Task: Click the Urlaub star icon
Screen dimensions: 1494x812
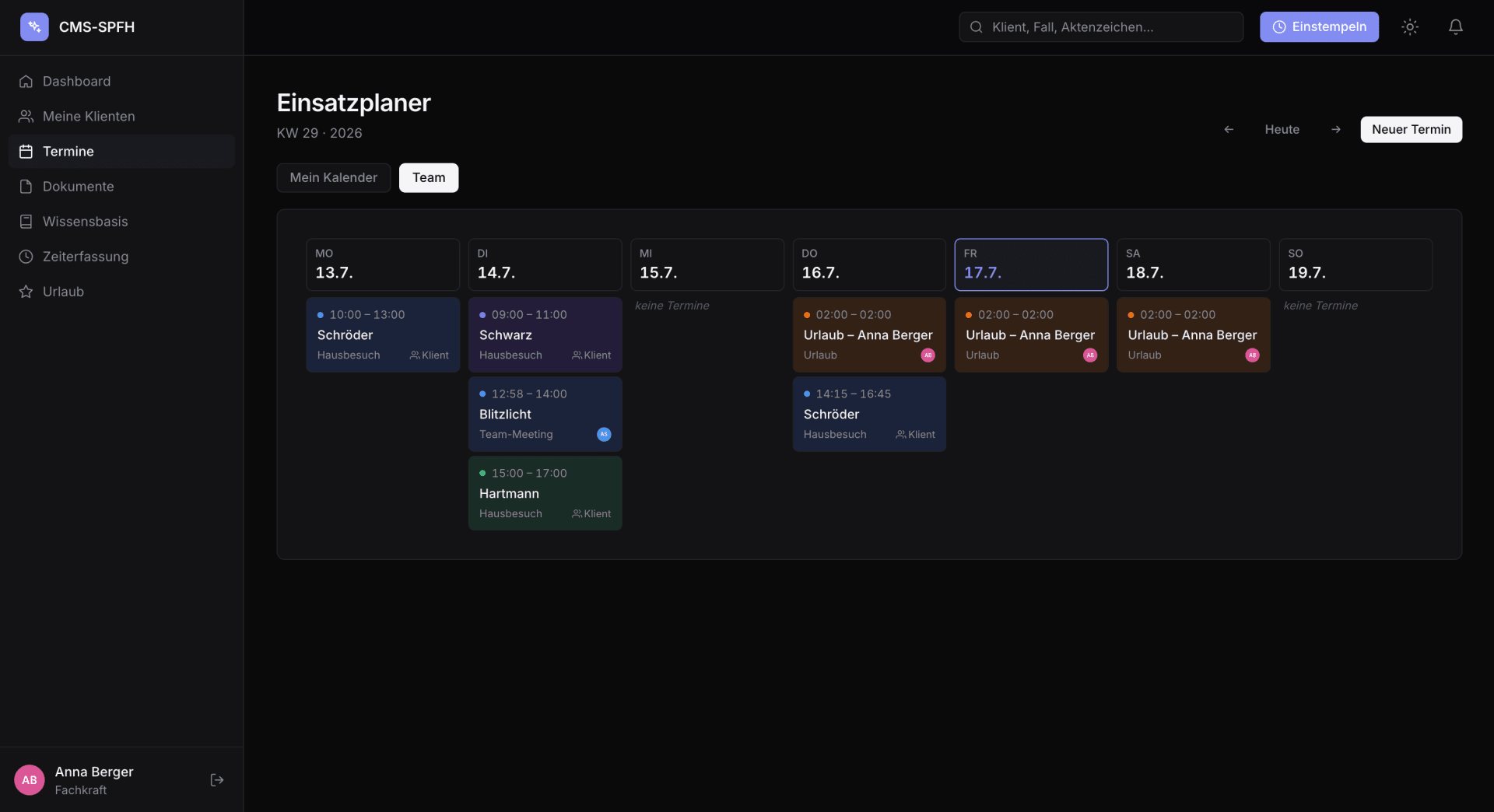Action: (26, 291)
